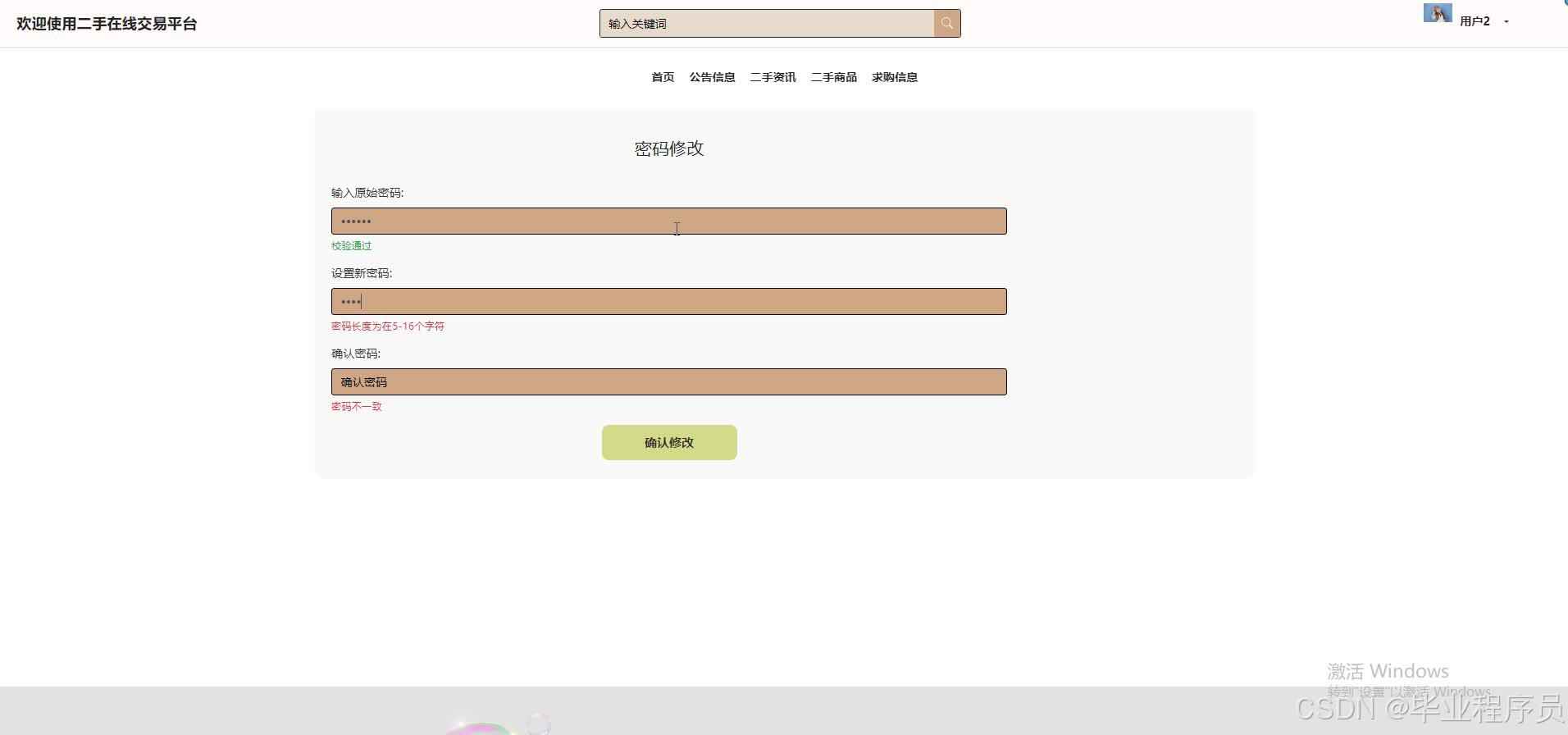Viewport: 1568px width, 735px height.
Task: Open the 用户2 avatar picture
Action: pos(1438,13)
